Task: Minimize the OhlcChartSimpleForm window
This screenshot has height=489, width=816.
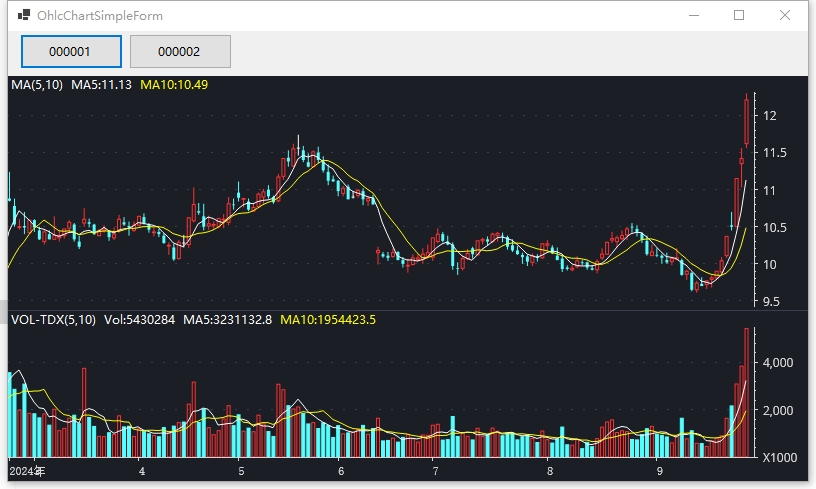Action: pos(693,16)
